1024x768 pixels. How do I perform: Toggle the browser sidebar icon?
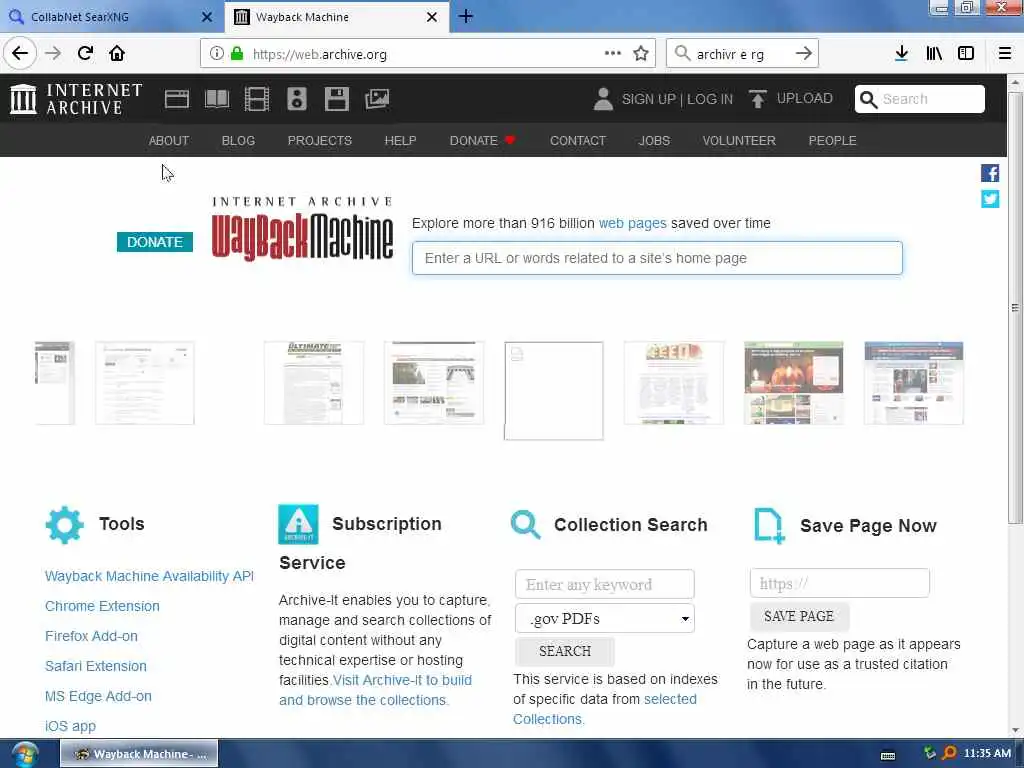(965, 54)
